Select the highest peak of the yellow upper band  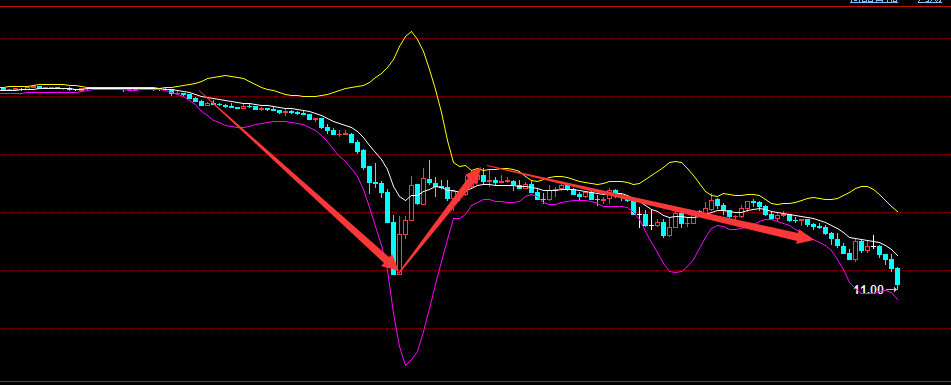pos(411,32)
